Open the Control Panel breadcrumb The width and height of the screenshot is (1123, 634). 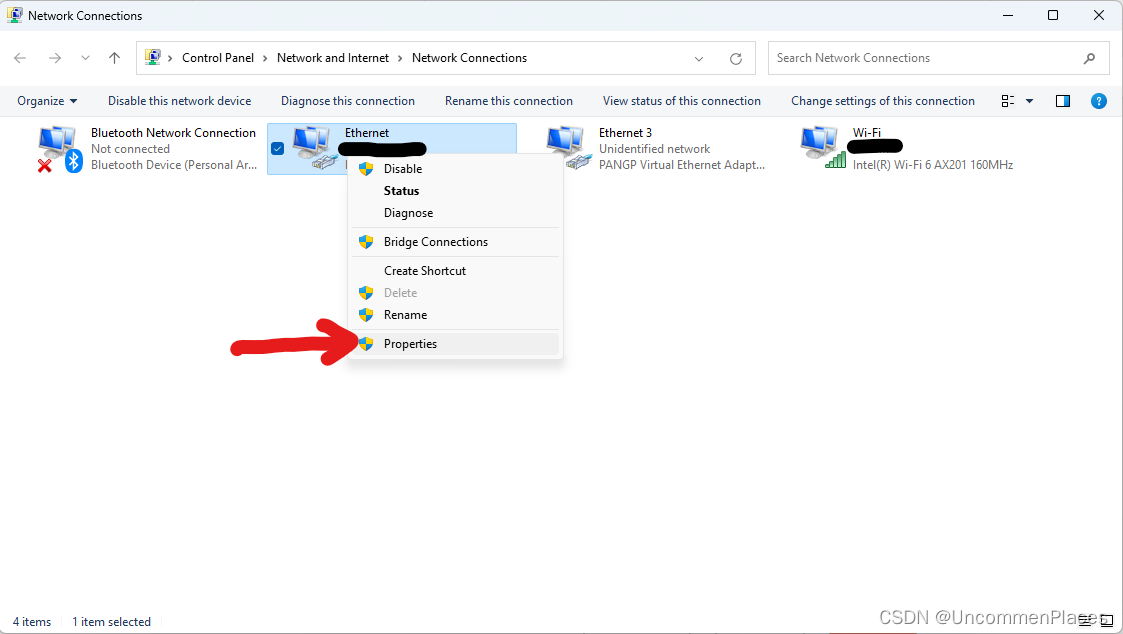[218, 58]
